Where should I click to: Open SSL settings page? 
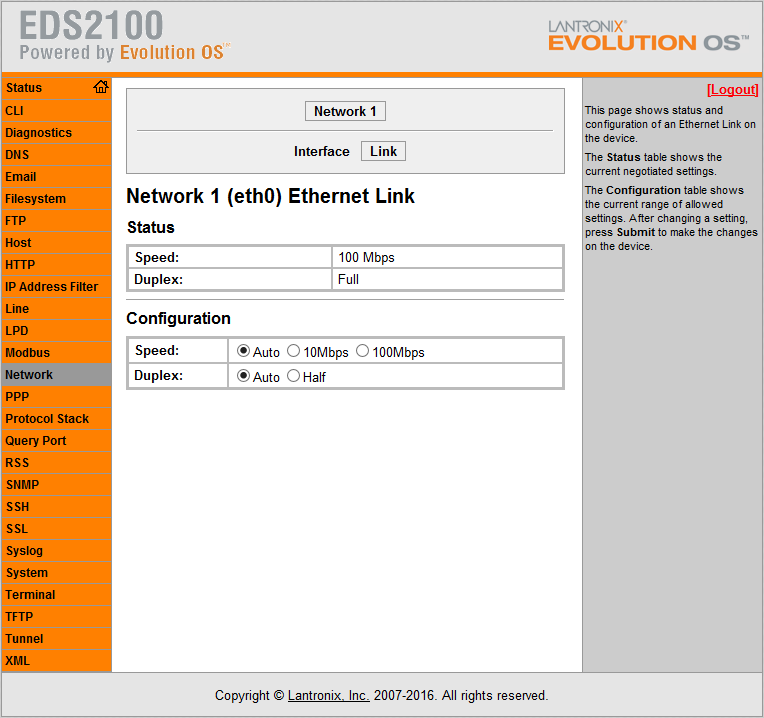tap(57, 529)
